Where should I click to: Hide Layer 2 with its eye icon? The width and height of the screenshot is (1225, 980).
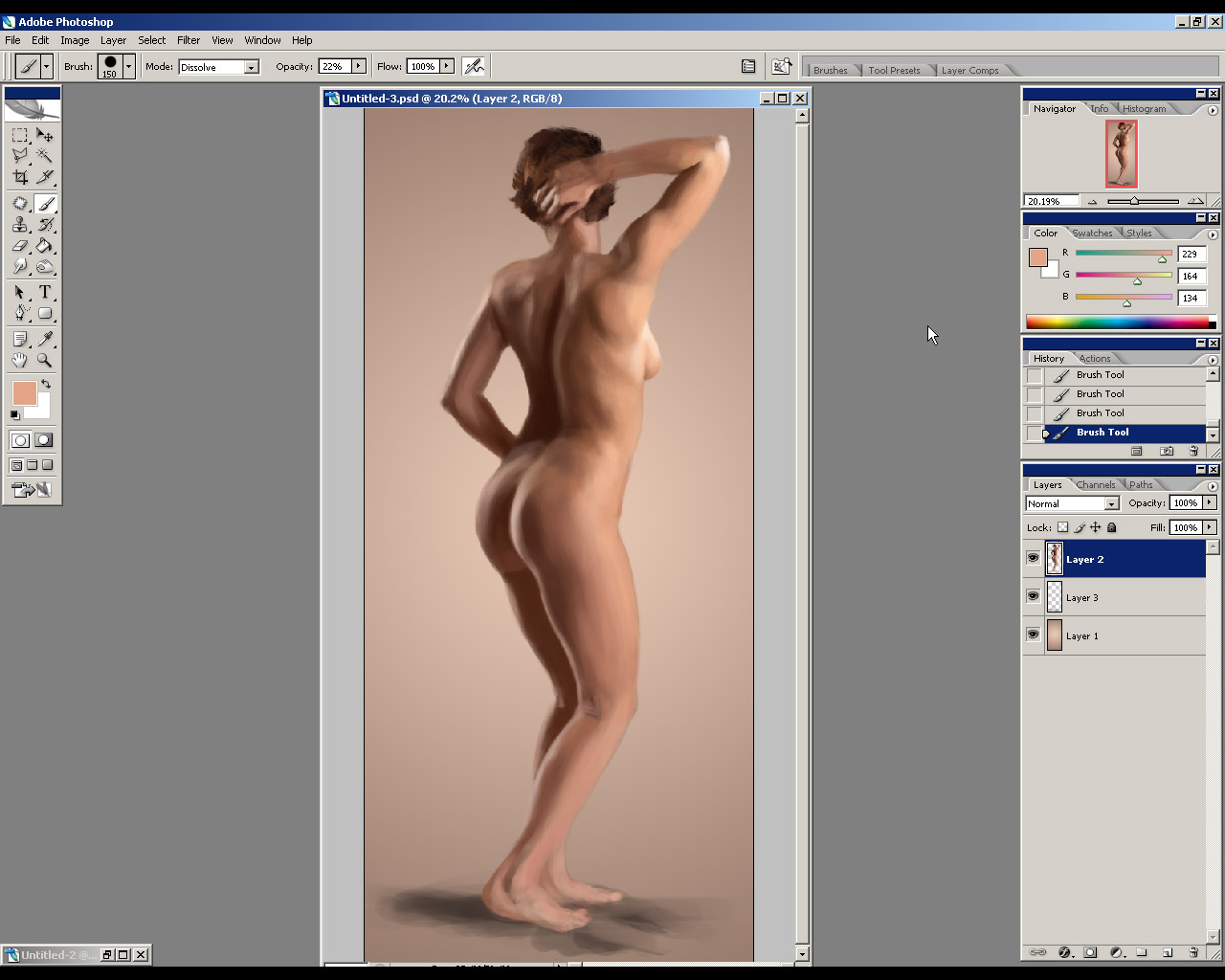tap(1034, 559)
